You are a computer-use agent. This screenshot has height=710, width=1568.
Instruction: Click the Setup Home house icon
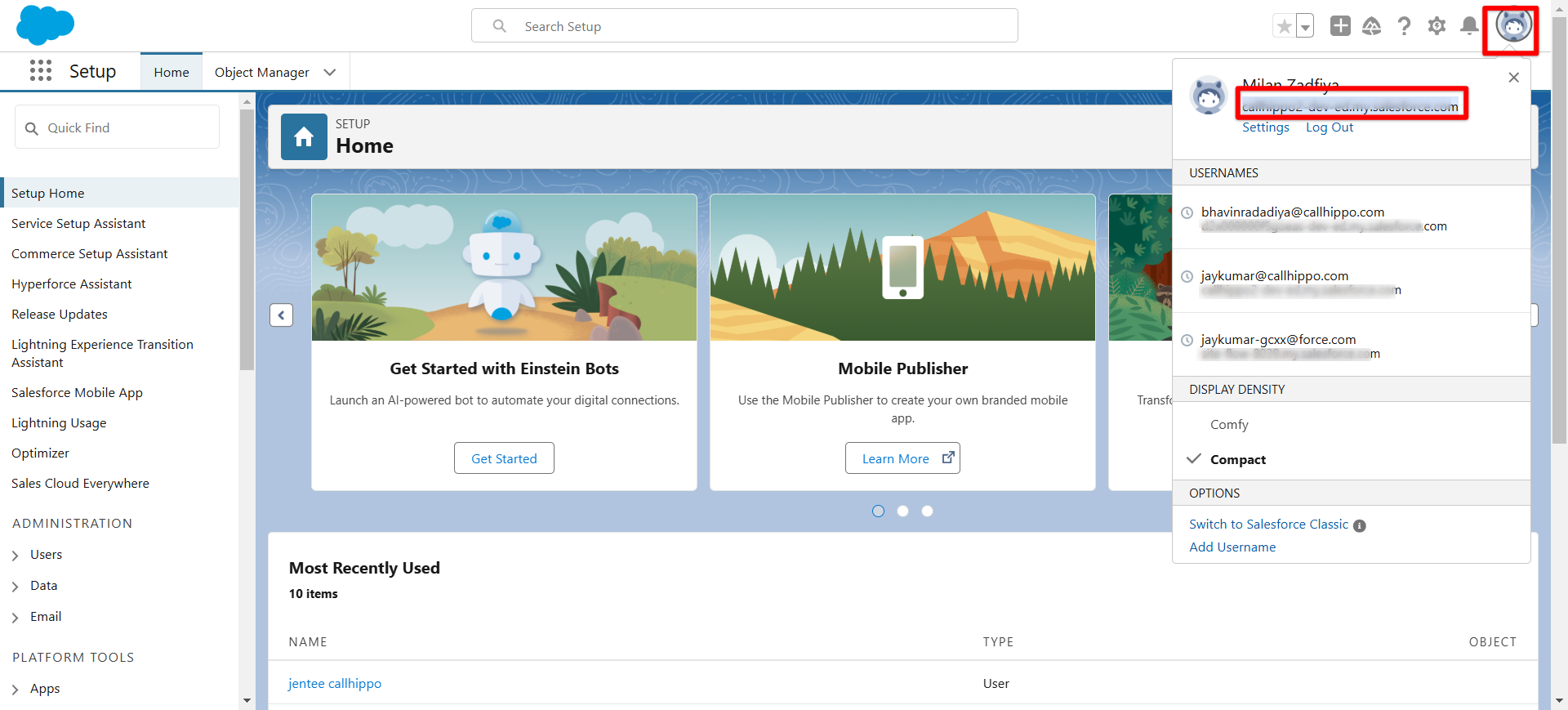pos(304,136)
